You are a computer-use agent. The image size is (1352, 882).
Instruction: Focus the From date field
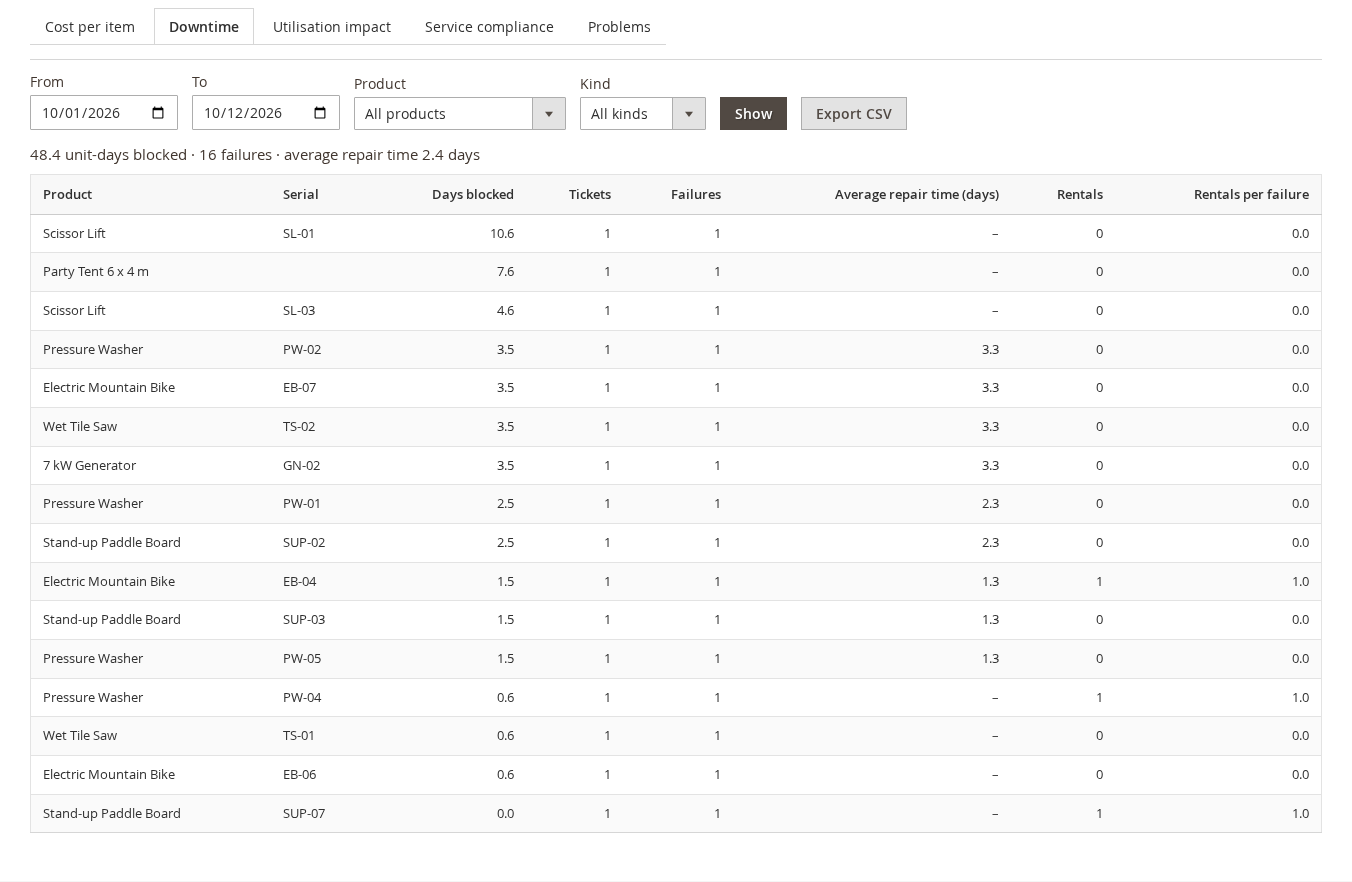[104, 113]
